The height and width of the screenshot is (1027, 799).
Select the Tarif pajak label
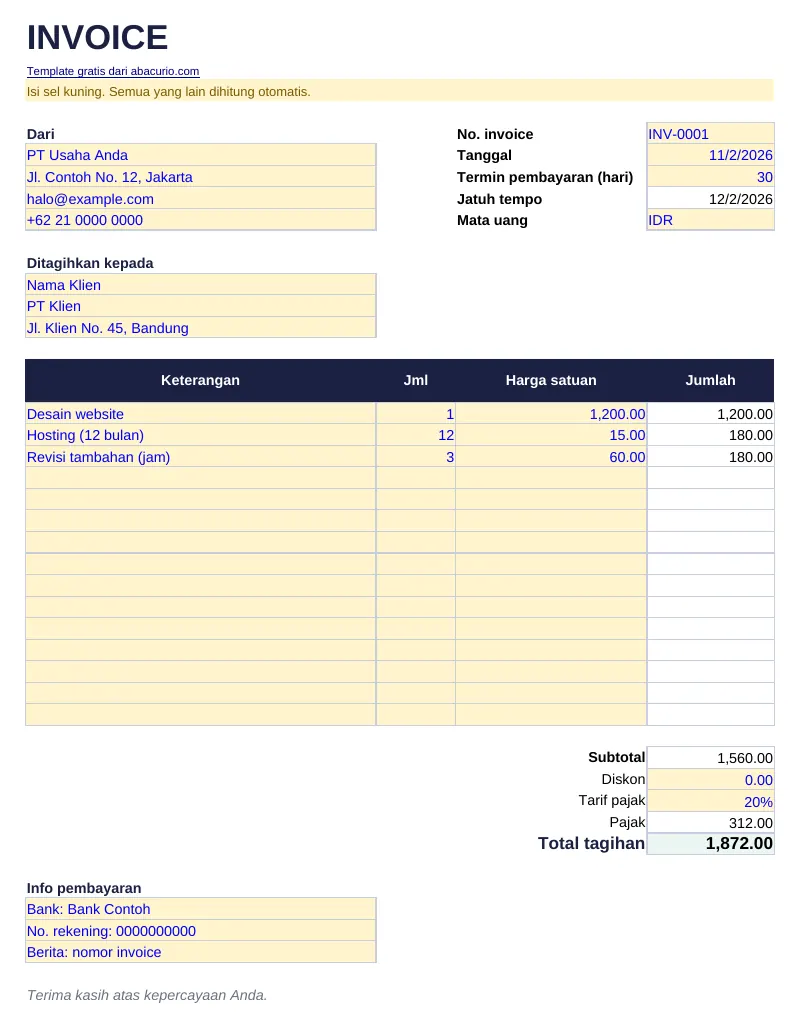(612, 800)
